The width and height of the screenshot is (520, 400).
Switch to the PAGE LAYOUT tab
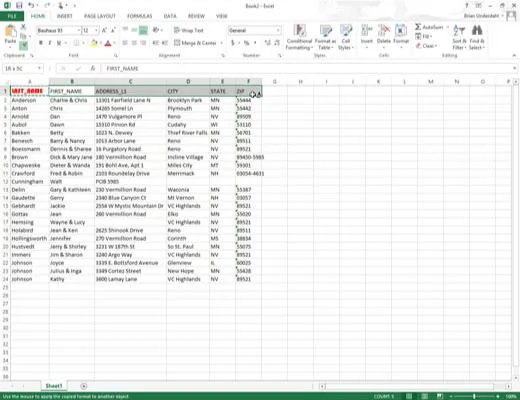(x=100, y=16)
